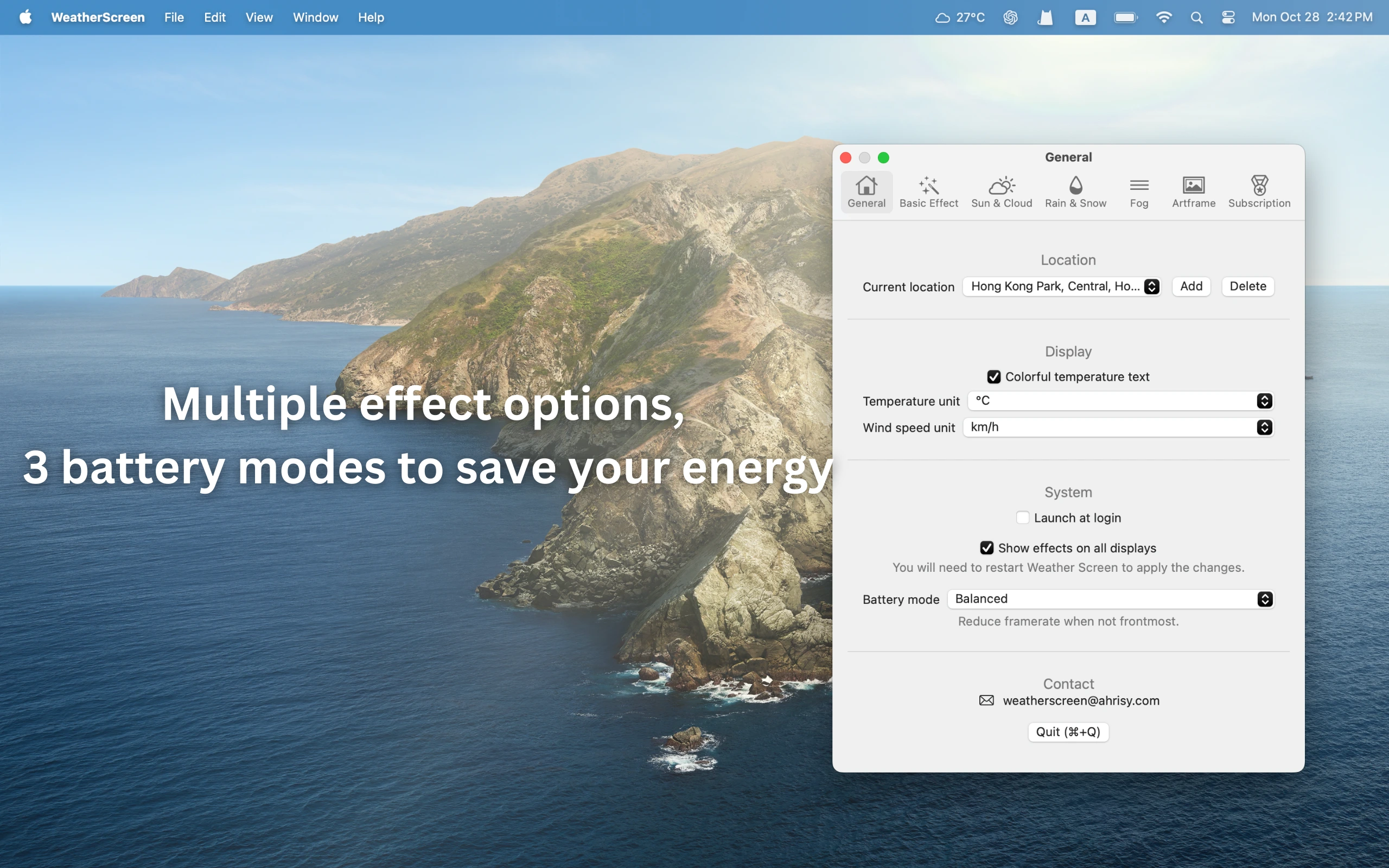
Task: Click the weather 27°C menu bar item
Action: 960,17
